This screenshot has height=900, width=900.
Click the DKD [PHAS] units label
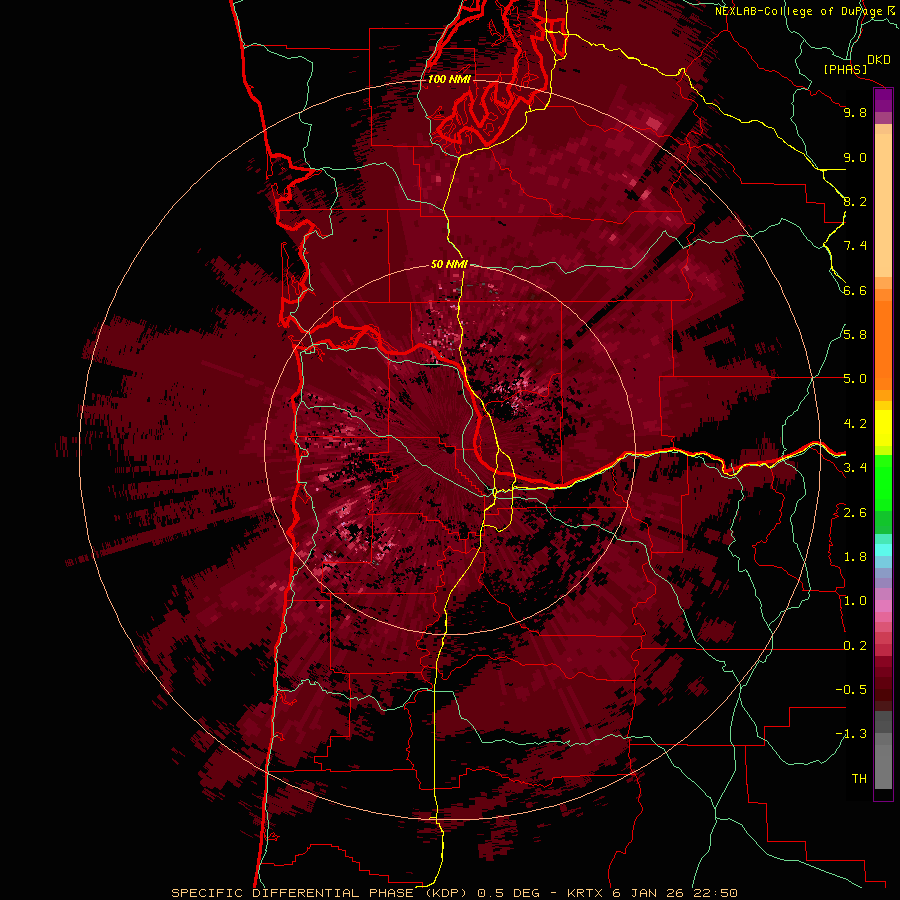[x=856, y=64]
